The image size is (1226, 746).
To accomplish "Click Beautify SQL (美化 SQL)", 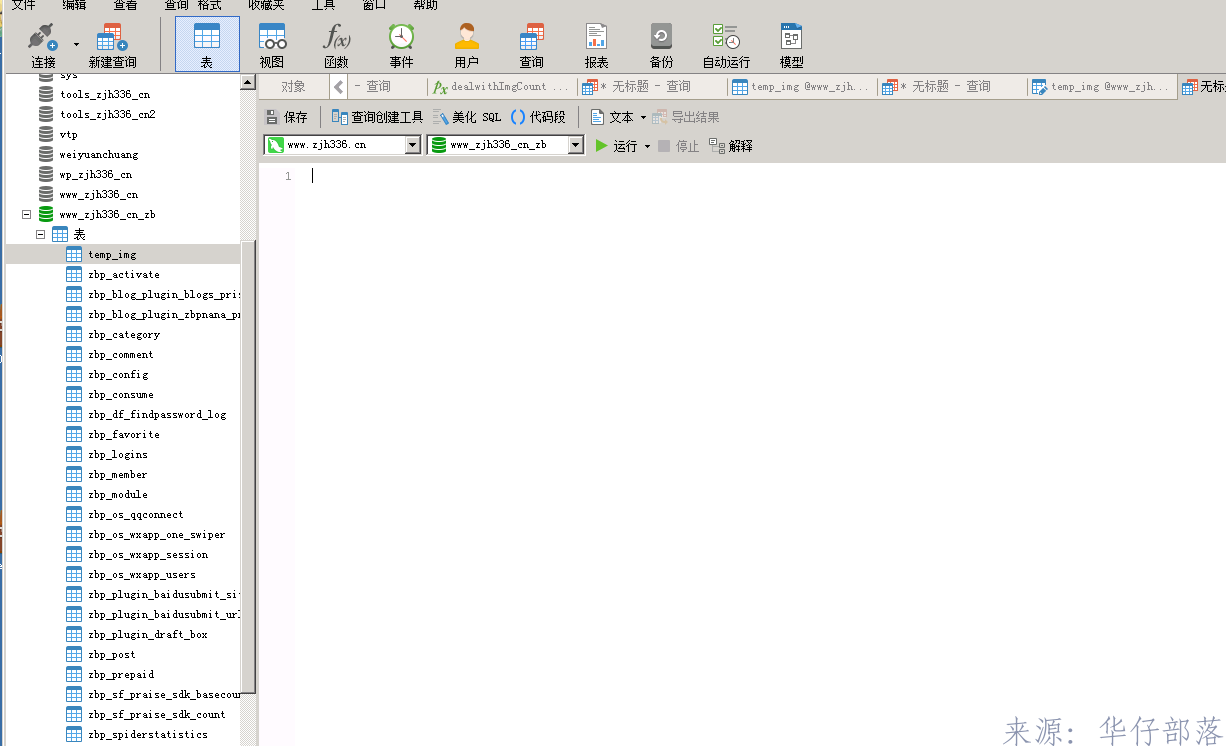I will (467, 117).
